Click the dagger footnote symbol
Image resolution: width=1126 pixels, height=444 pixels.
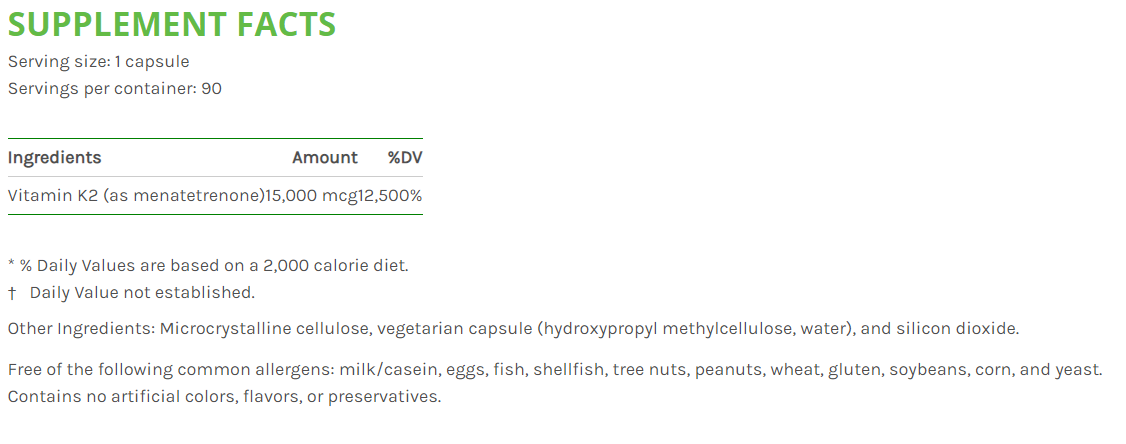coord(12,292)
